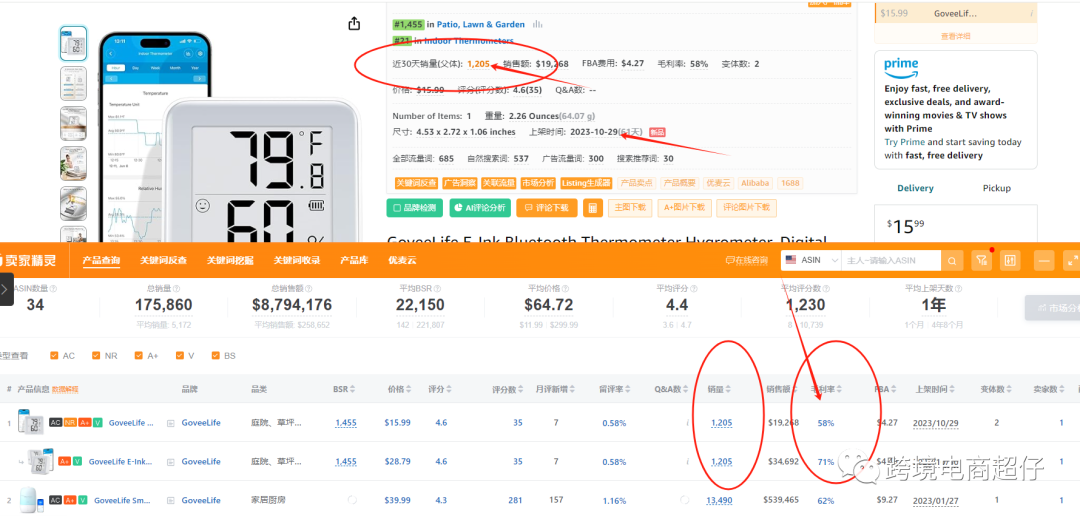
Task: Click the help icon next to 平均BSR
Action: coord(439,289)
